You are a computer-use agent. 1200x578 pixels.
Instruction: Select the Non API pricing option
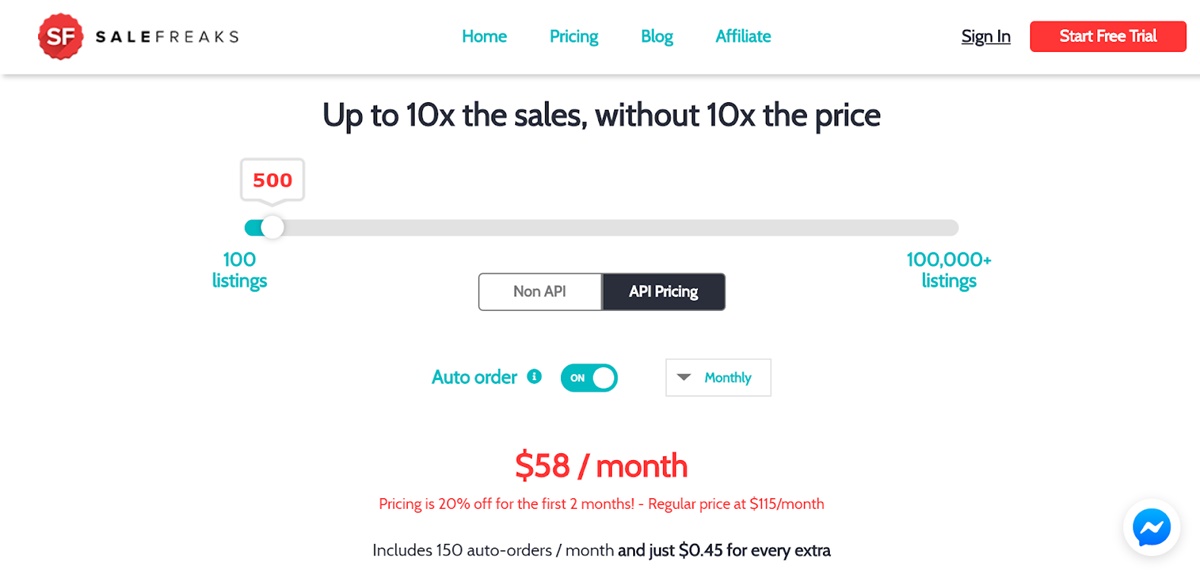540,292
